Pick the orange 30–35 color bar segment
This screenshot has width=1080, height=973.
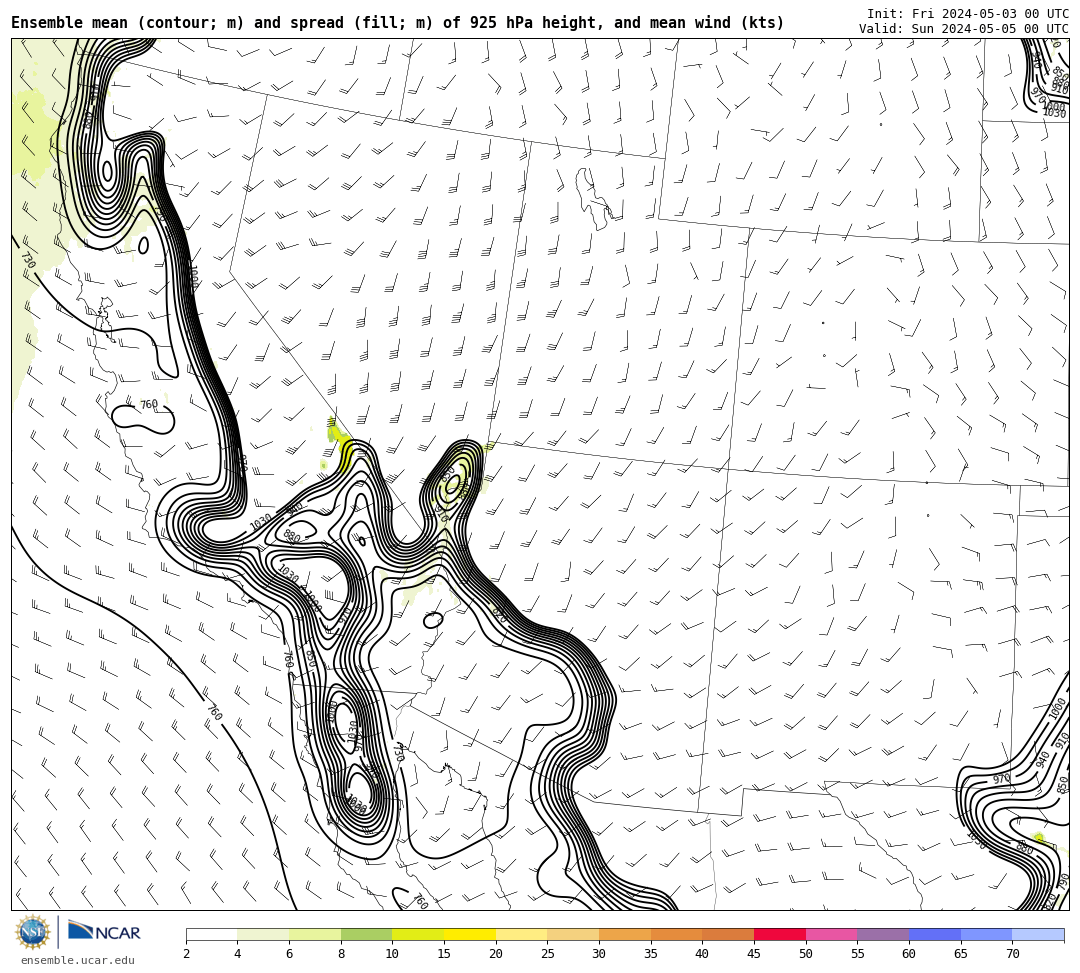[x=625, y=934]
